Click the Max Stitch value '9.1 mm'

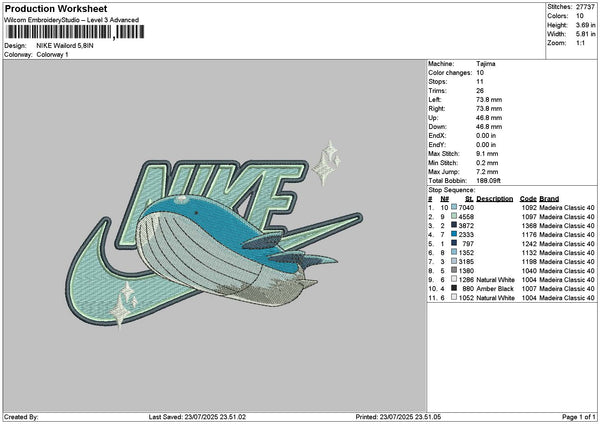pos(487,154)
